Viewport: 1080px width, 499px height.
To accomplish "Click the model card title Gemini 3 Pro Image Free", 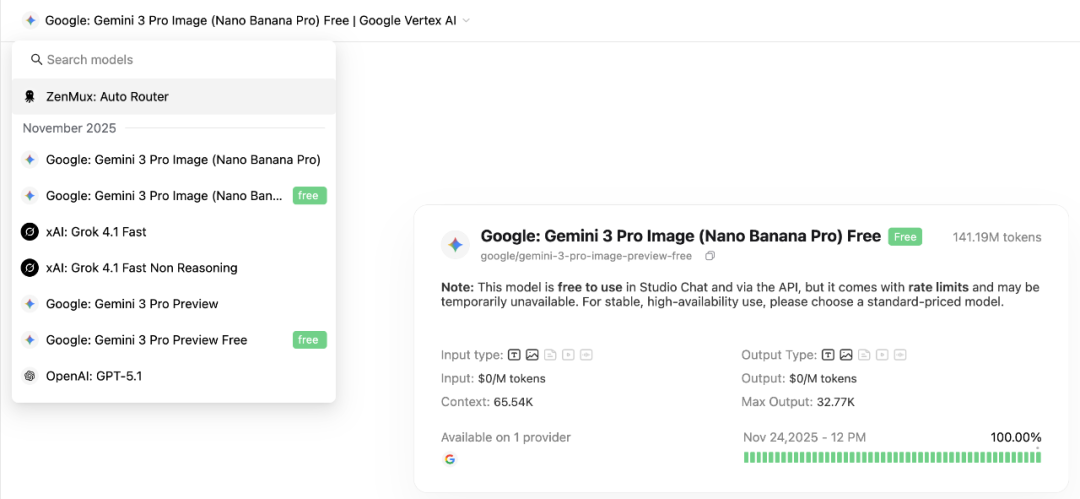I will pyautogui.click(x=681, y=236).
